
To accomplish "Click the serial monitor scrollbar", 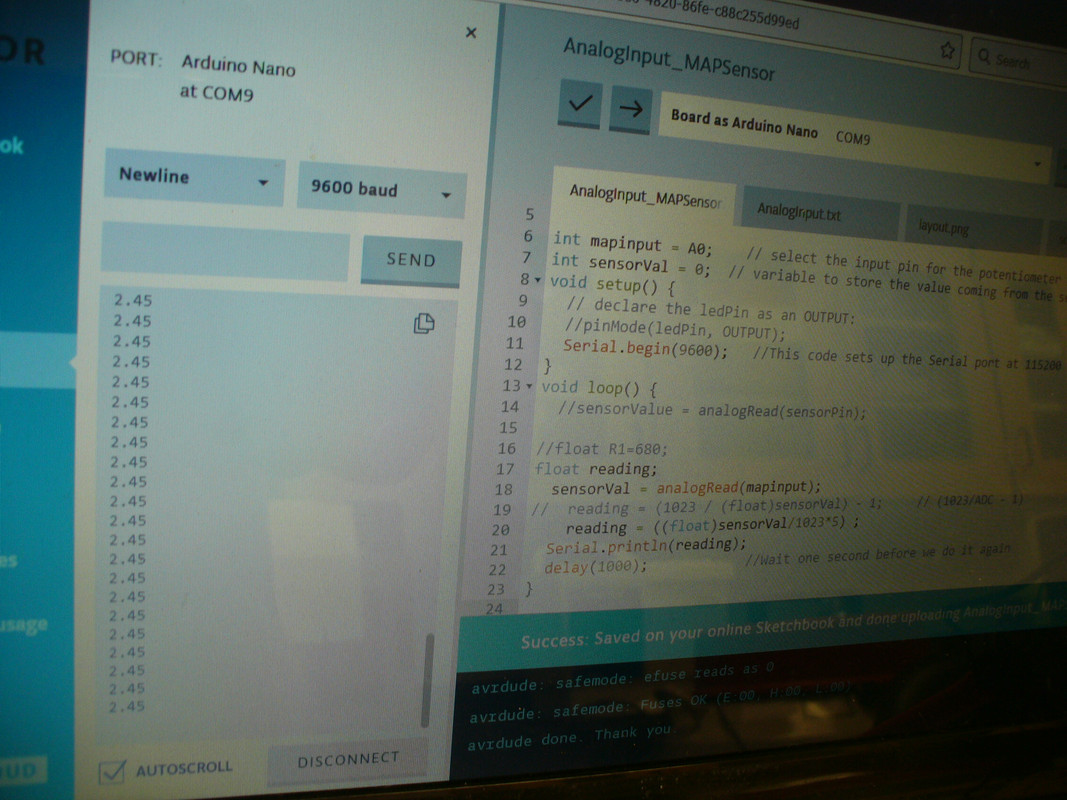I will coord(427,680).
